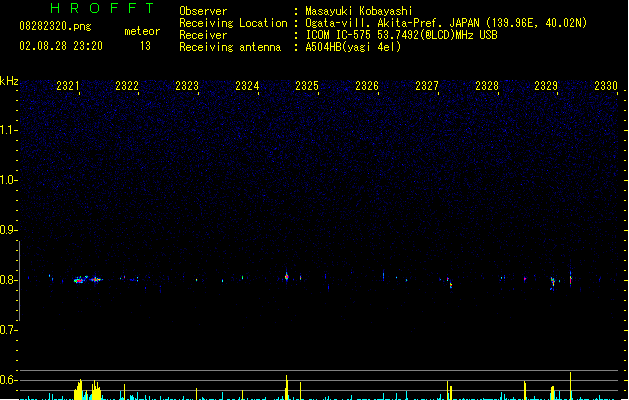Click observer name Masayuki Kobayashi

[x=359, y=11]
